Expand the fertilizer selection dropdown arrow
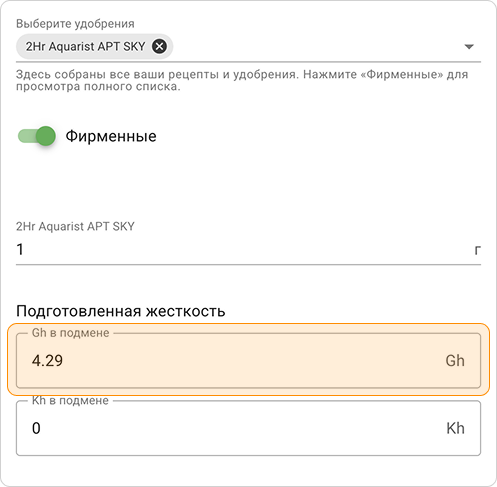 click(469, 47)
